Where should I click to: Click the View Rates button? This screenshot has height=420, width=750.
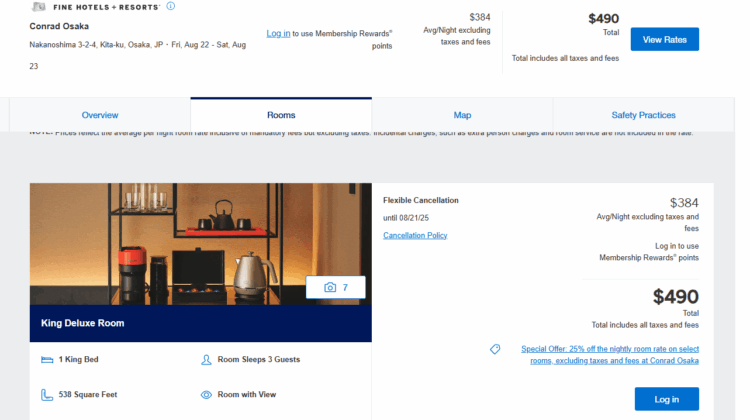(x=664, y=39)
